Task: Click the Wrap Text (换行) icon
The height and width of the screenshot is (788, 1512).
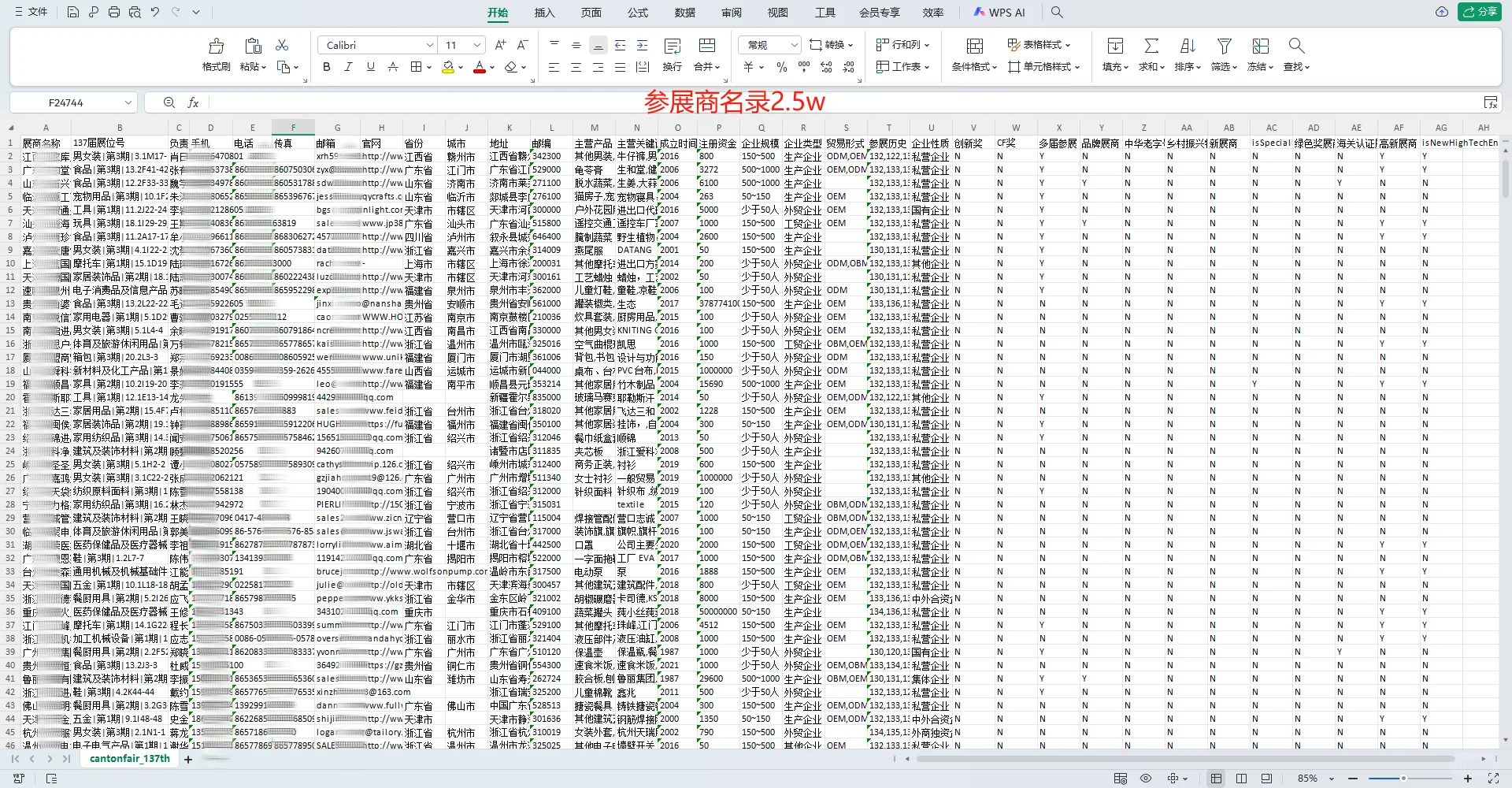Action: point(673,46)
